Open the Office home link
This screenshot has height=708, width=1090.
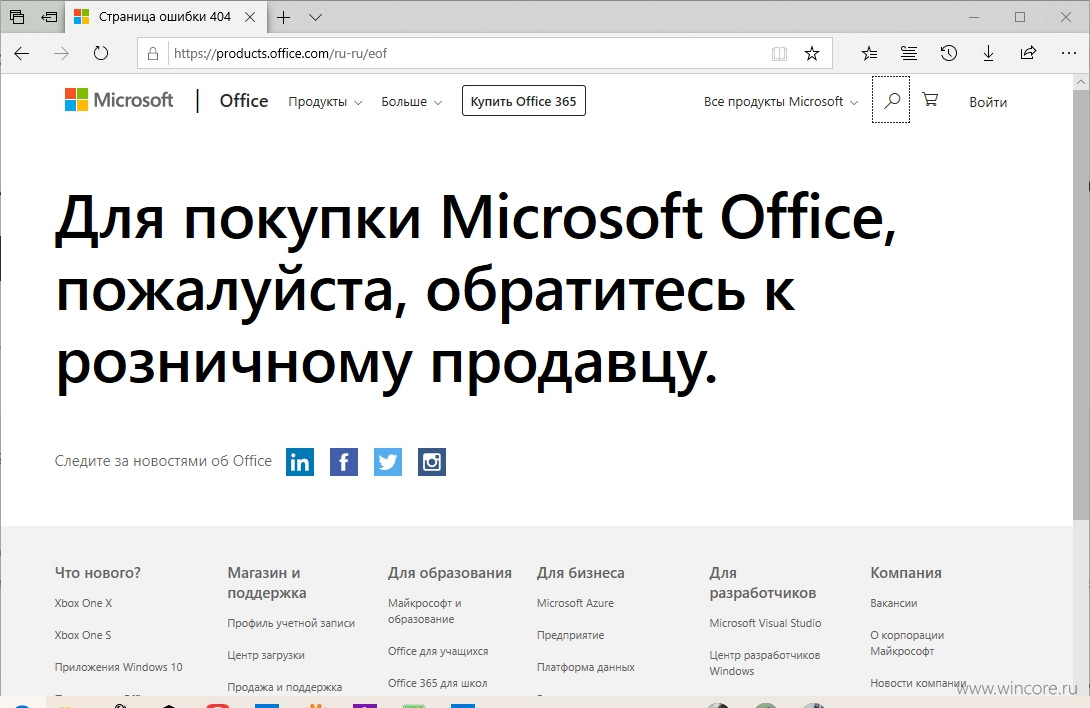point(243,101)
